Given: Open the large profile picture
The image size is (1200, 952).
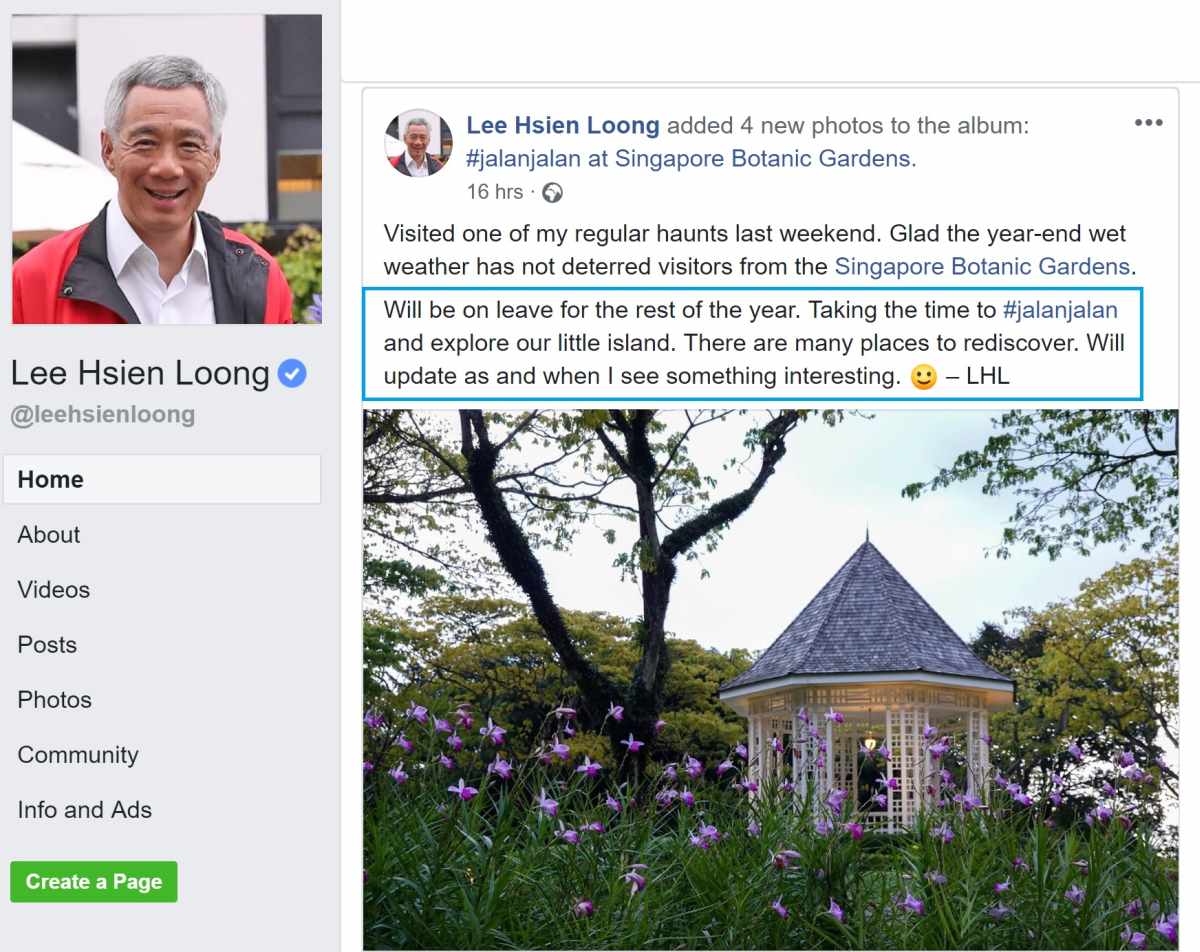Looking at the screenshot, I should click(167, 169).
